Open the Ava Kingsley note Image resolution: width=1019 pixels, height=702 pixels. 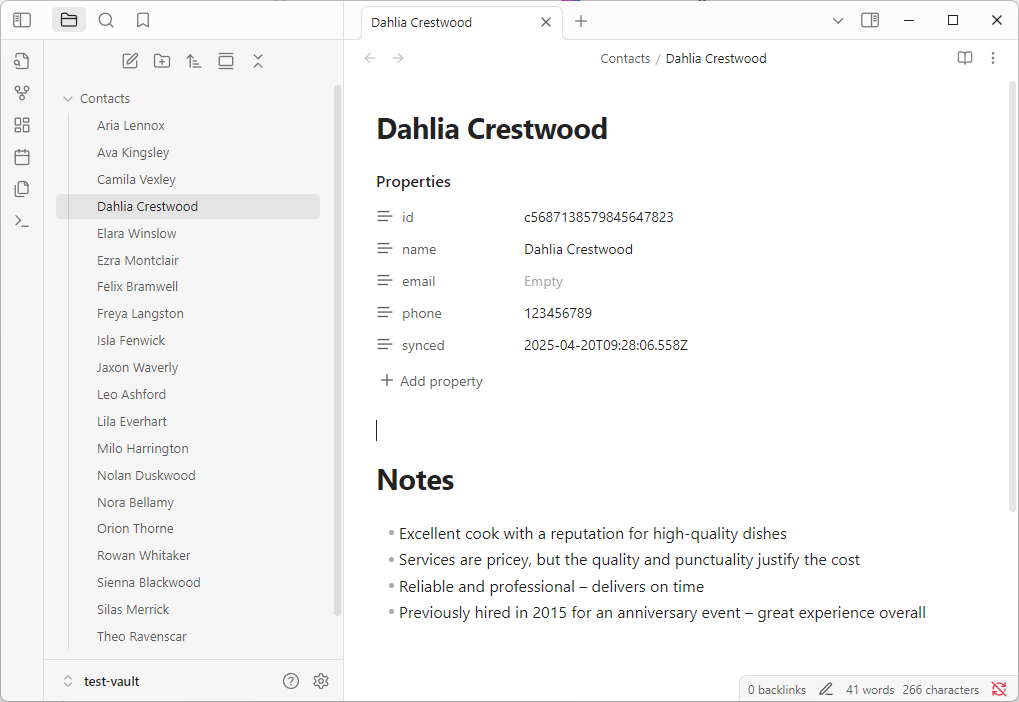(133, 153)
